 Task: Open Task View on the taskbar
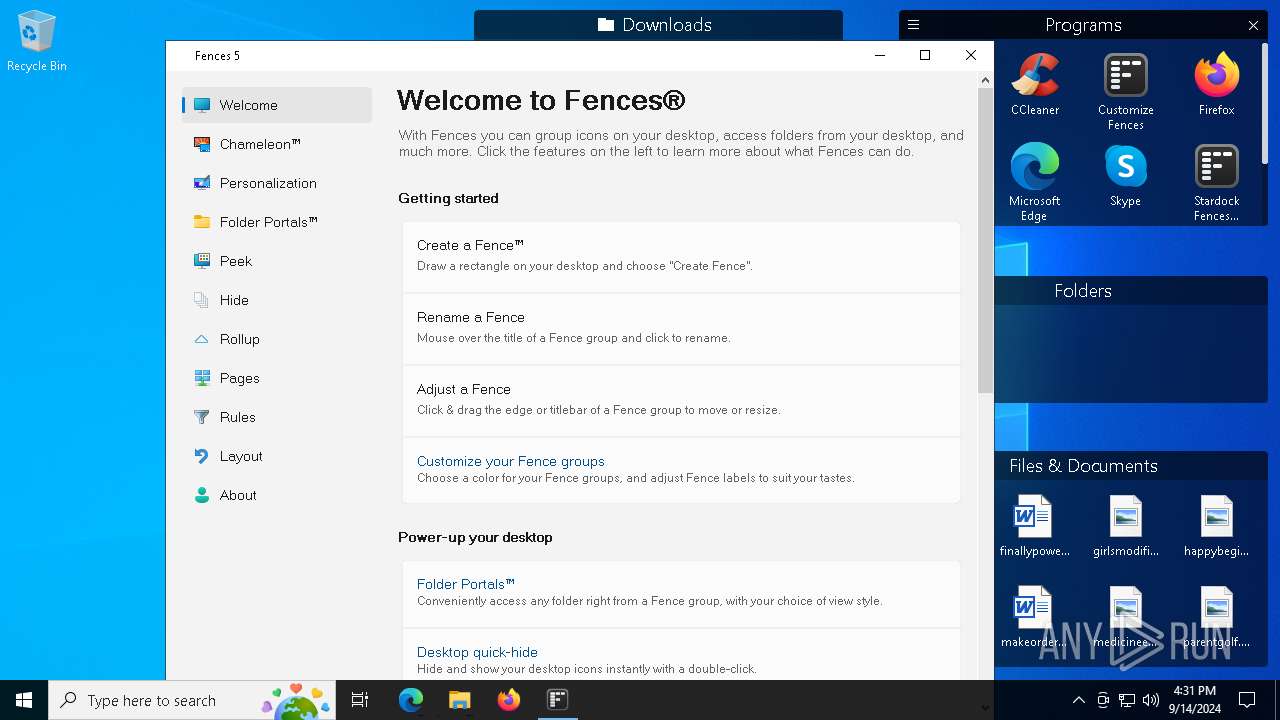(x=360, y=700)
